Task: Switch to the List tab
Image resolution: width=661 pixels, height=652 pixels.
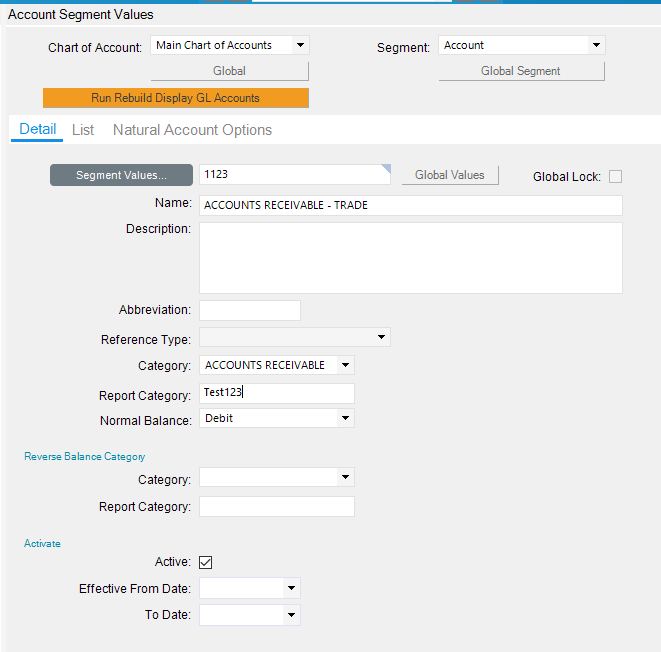Action: click(83, 130)
